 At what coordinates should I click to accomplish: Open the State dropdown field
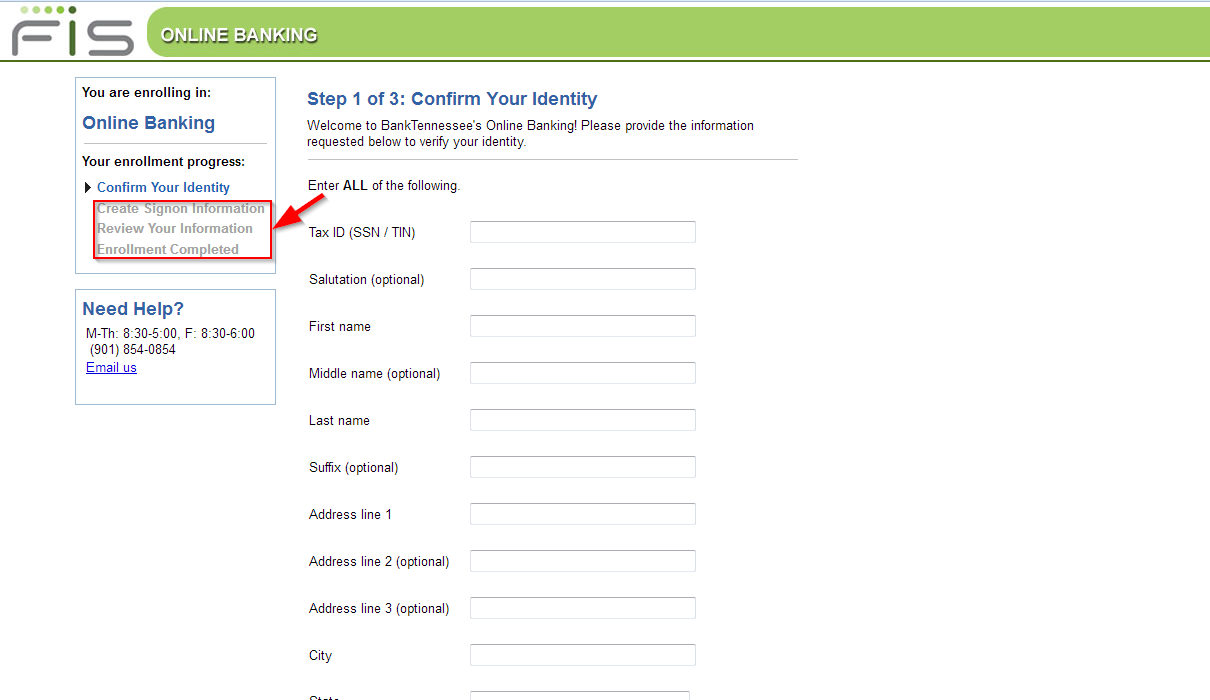[x=580, y=696]
